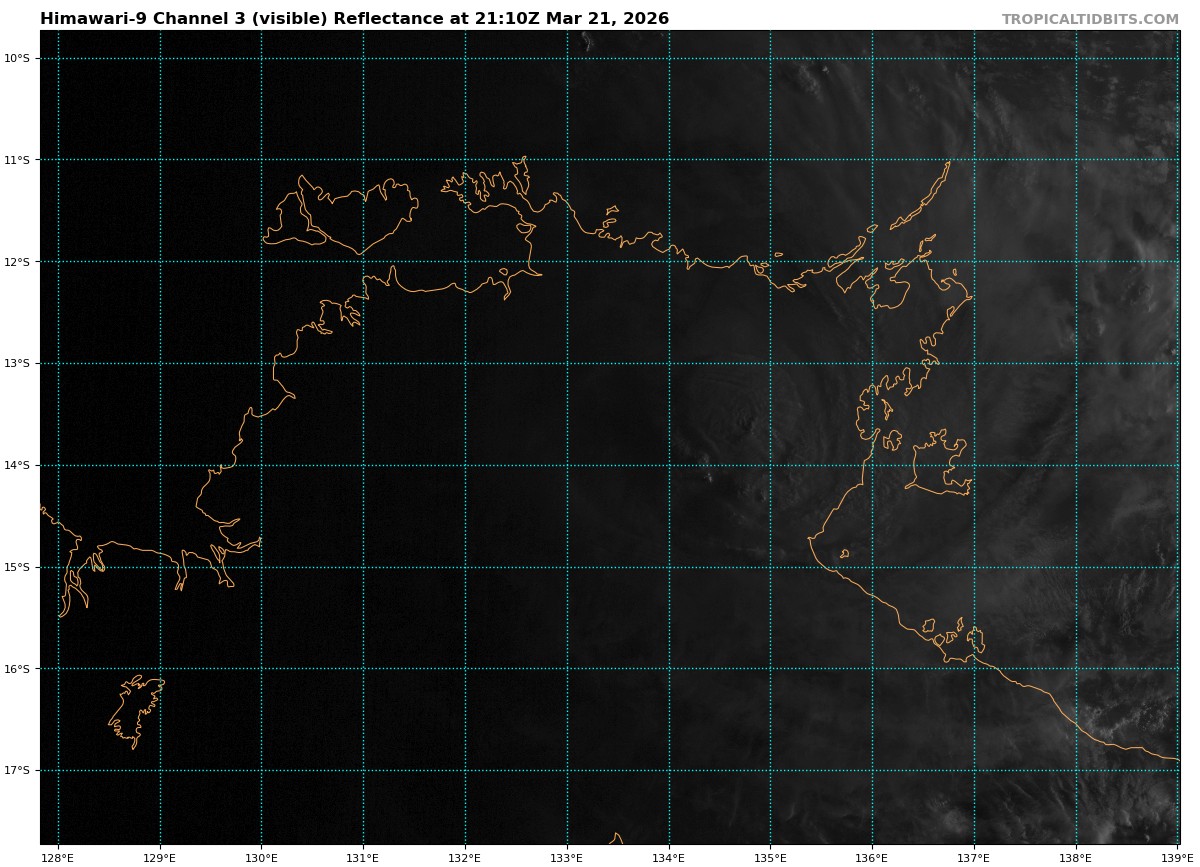Select the 130°E longitude axis label
The height and width of the screenshot is (867, 1200).
261,858
